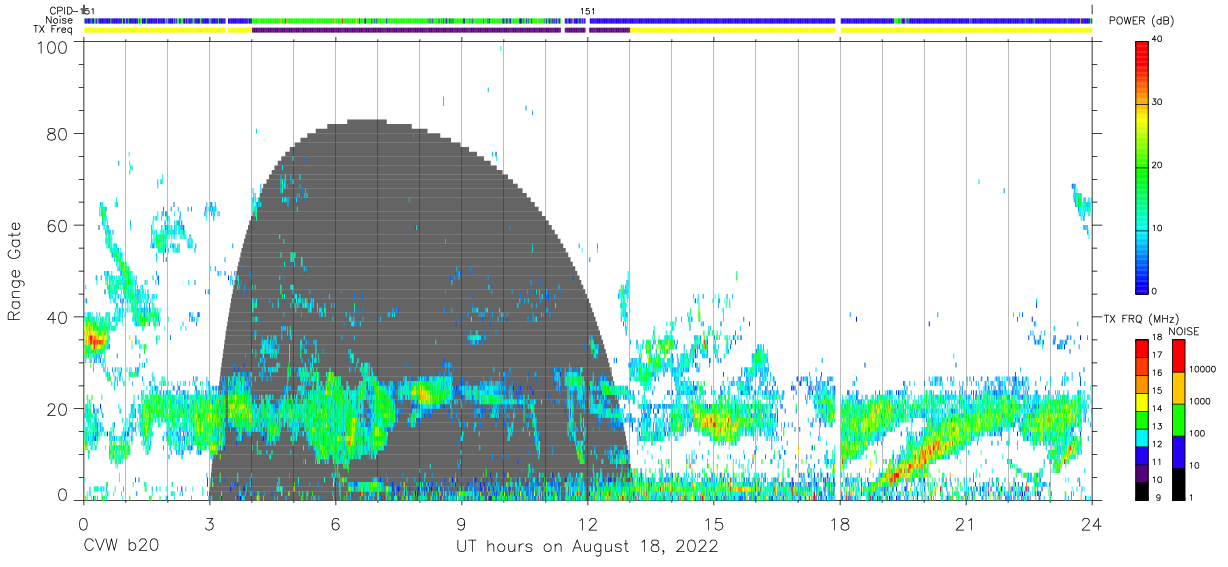Image resolution: width=1228 pixels, height=567 pixels.
Task: Click x-axis hour label 24
Action: [x=1092, y=525]
